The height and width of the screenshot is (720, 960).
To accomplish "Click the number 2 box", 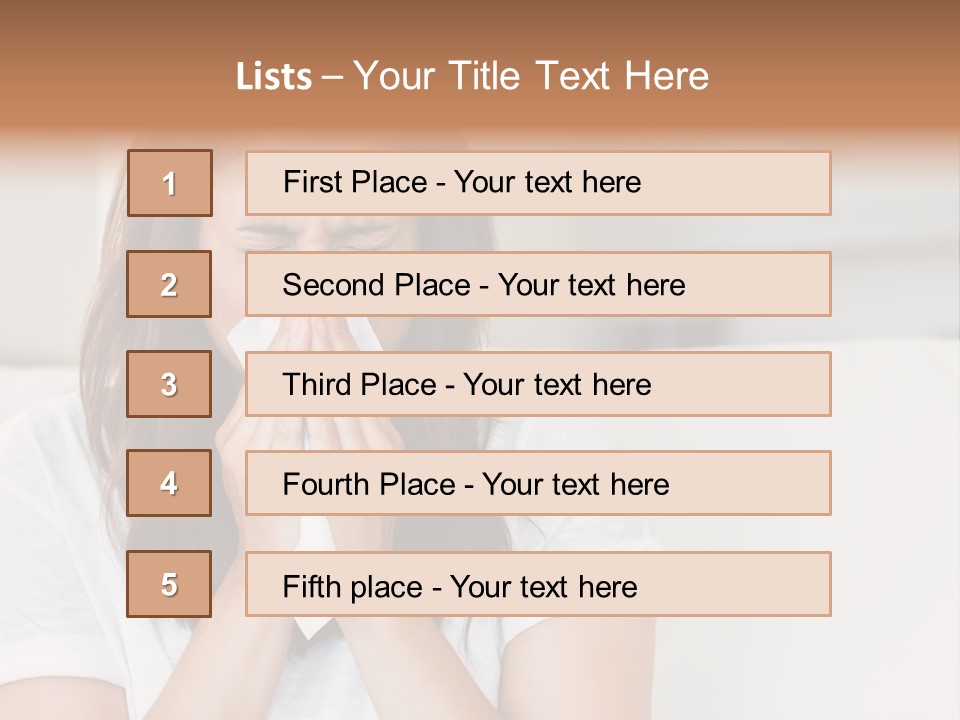I will pos(169,284).
